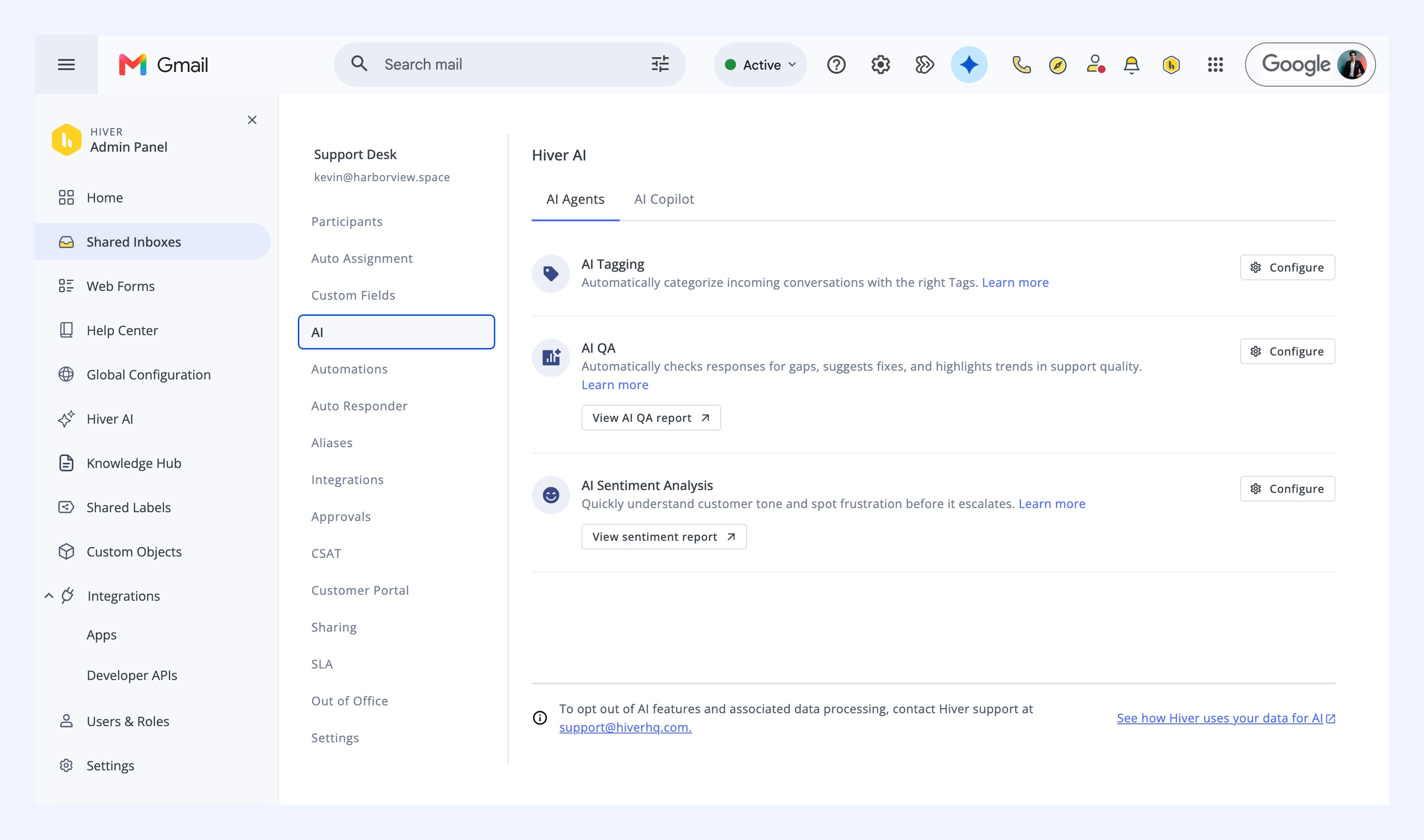
Task: Open search filter options in search bar
Action: pos(660,64)
